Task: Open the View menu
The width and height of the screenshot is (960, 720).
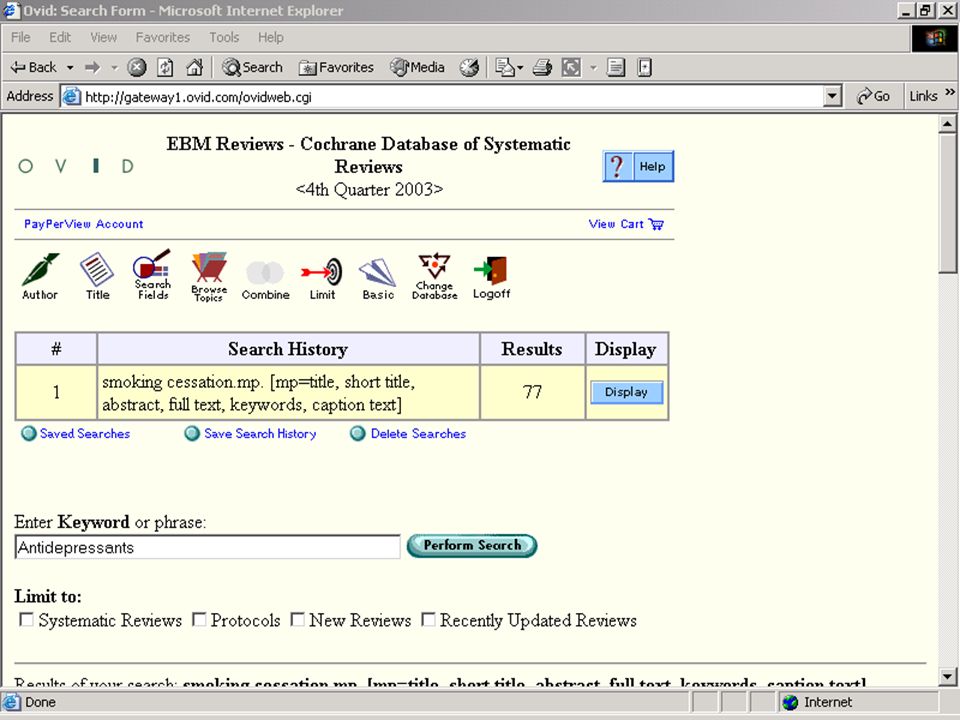Action: click(x=103, y=37)
